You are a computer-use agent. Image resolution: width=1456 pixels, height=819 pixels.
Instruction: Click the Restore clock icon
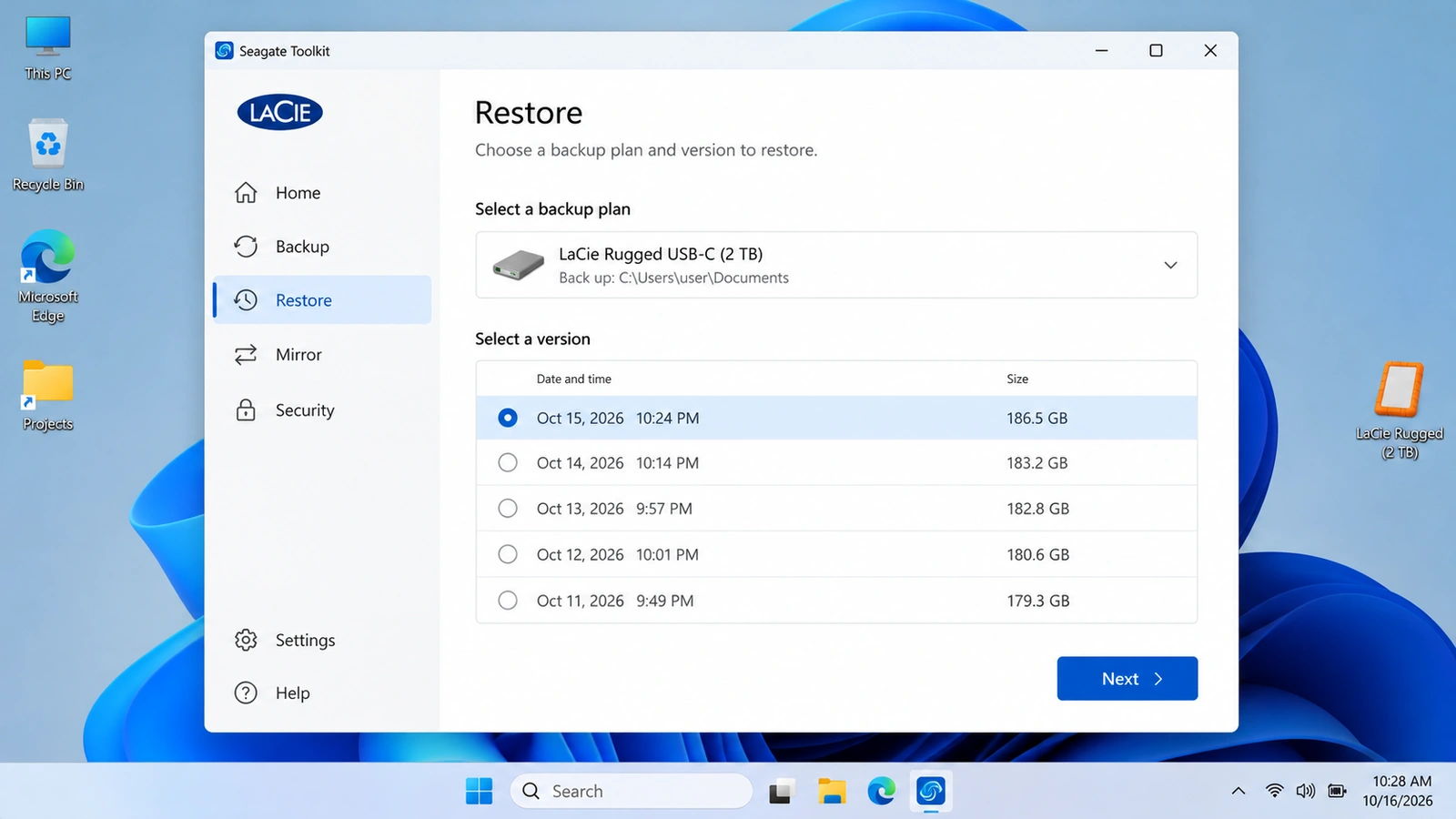246,300
